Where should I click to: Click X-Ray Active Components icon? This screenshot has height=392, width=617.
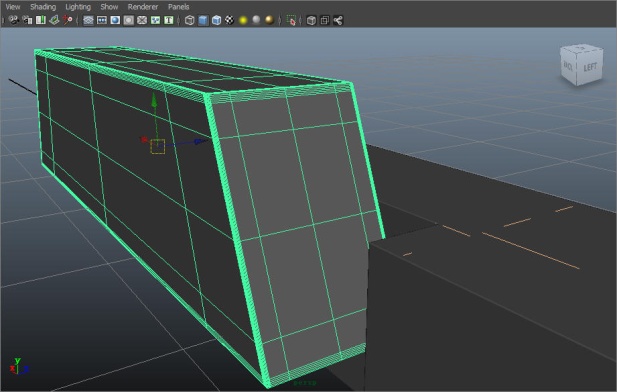pos(325,20)
